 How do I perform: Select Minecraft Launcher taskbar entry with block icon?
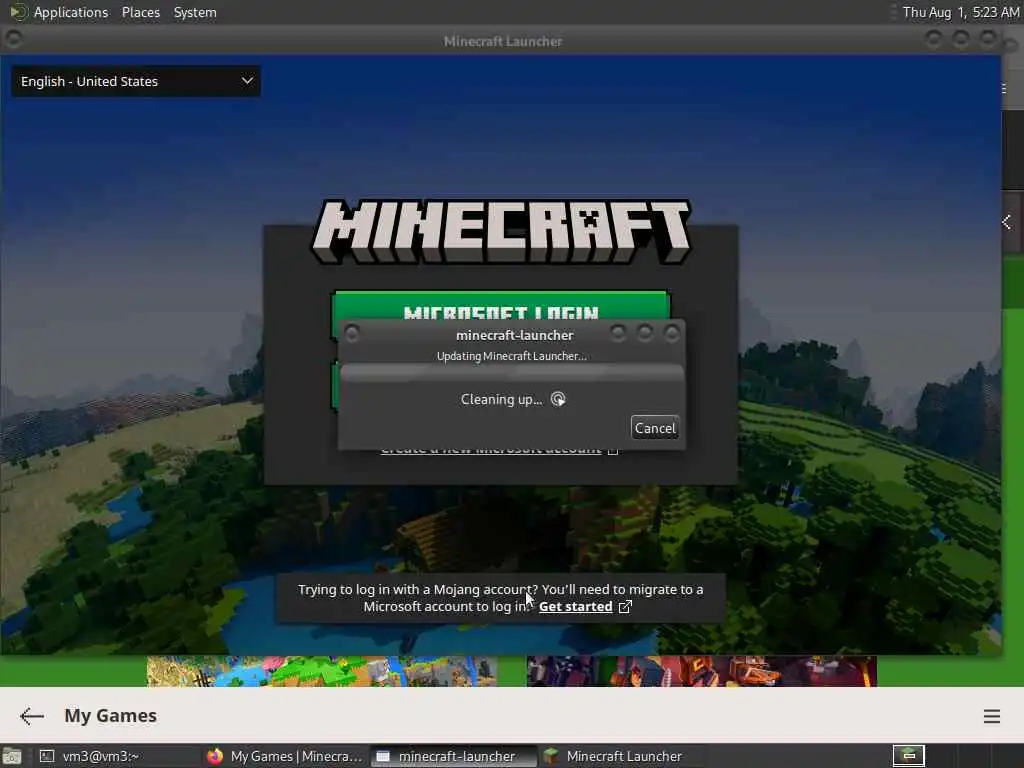coord(620,756)
